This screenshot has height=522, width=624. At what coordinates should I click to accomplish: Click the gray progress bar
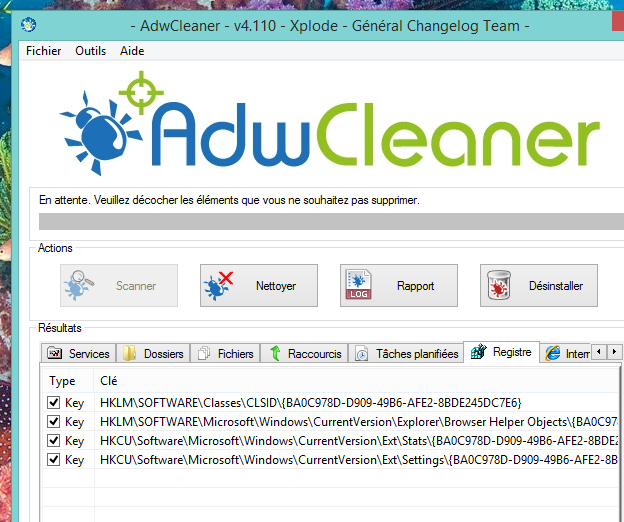tap(331, 221)
